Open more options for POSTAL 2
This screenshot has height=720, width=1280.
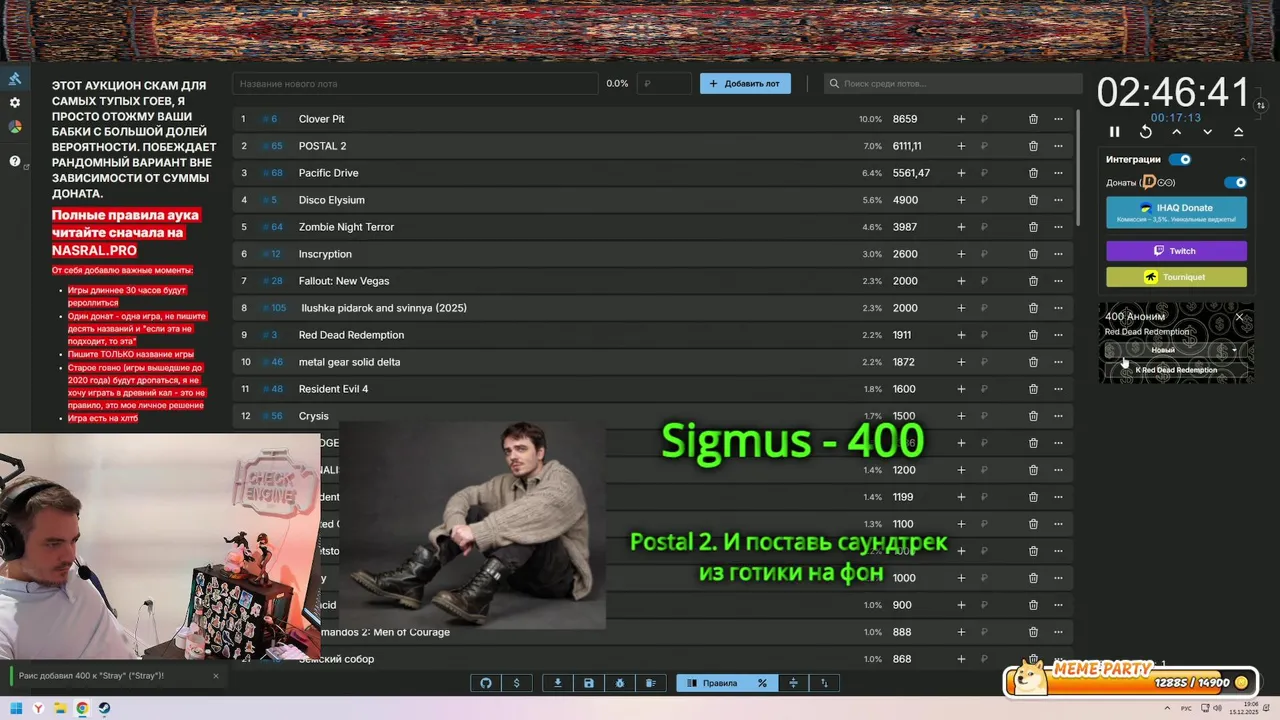pos(1058,146)
